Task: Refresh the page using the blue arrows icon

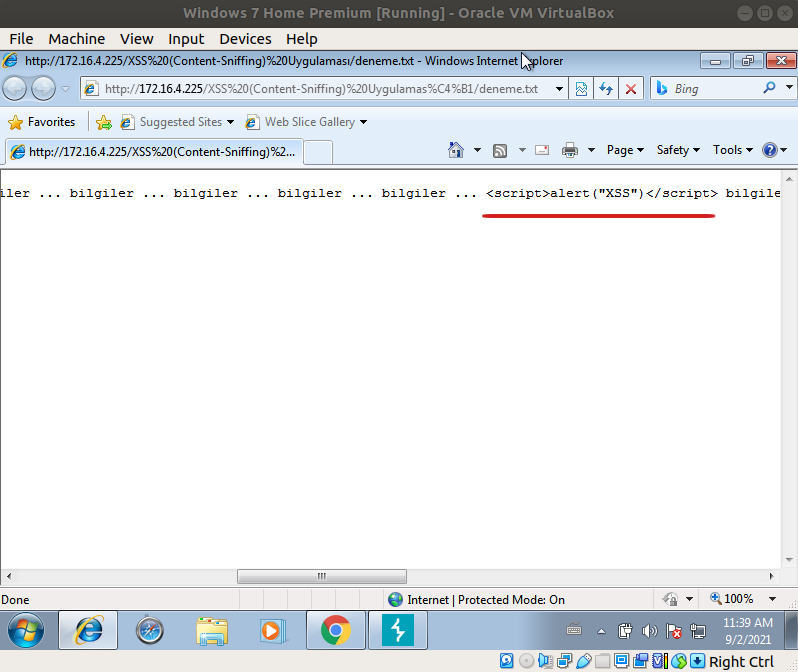Action: point(606,89)
